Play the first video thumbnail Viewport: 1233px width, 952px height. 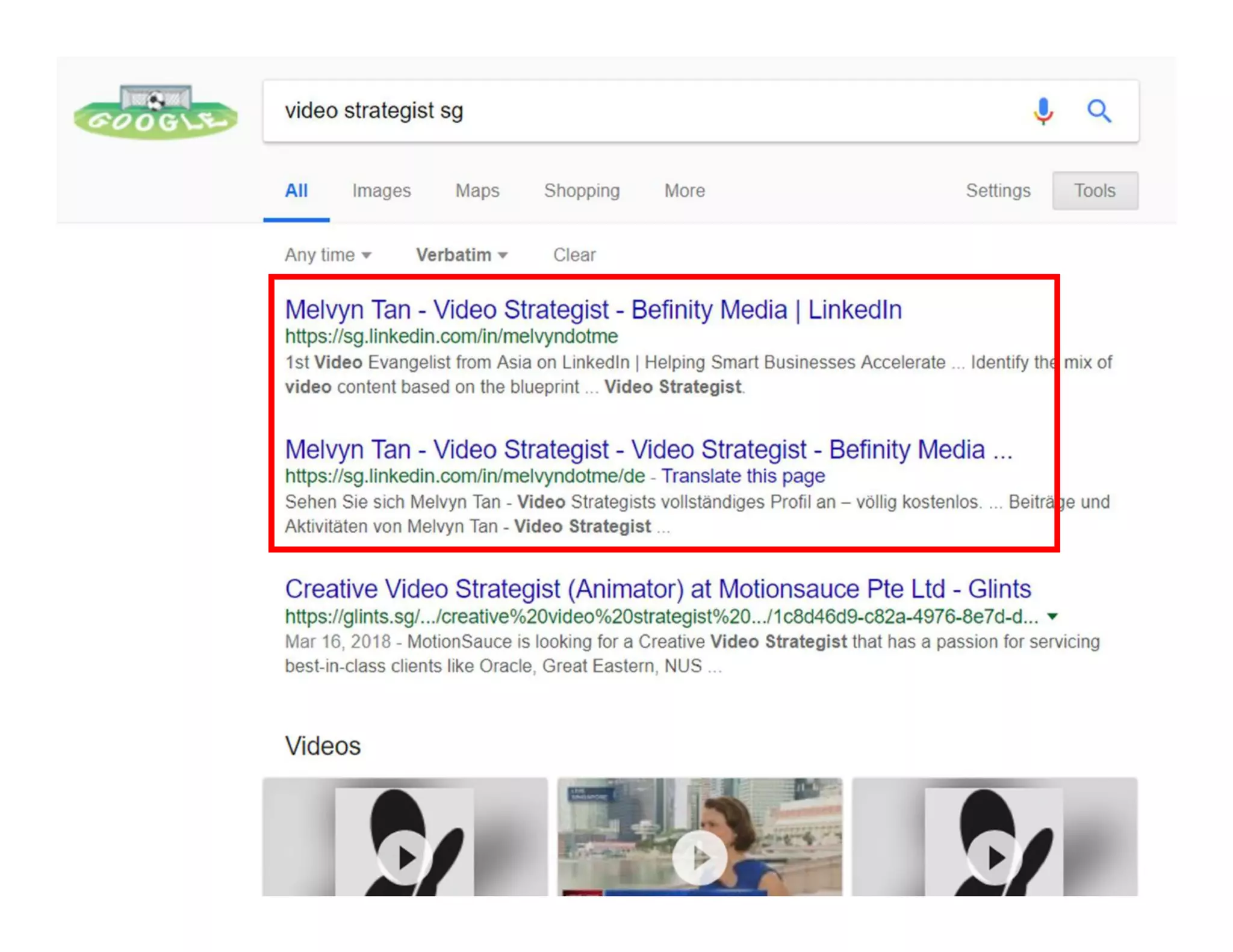[405, 856]
